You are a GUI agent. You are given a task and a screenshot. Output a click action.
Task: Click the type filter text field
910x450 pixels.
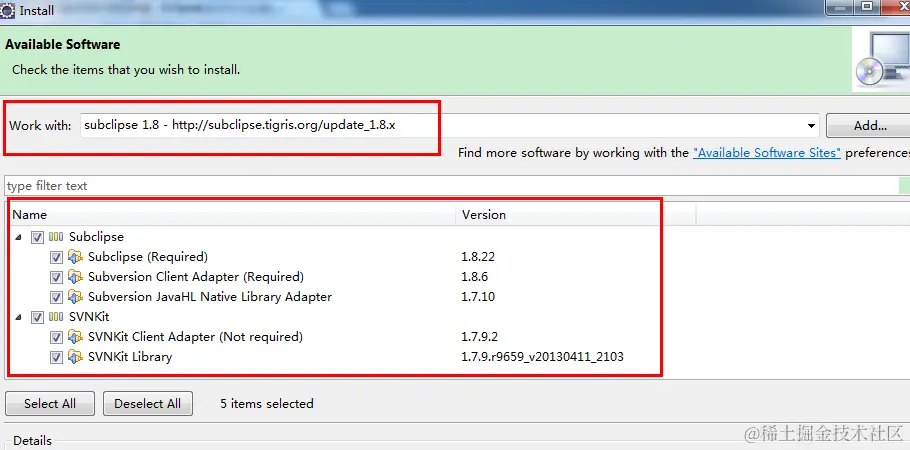[x=450, y=186]
